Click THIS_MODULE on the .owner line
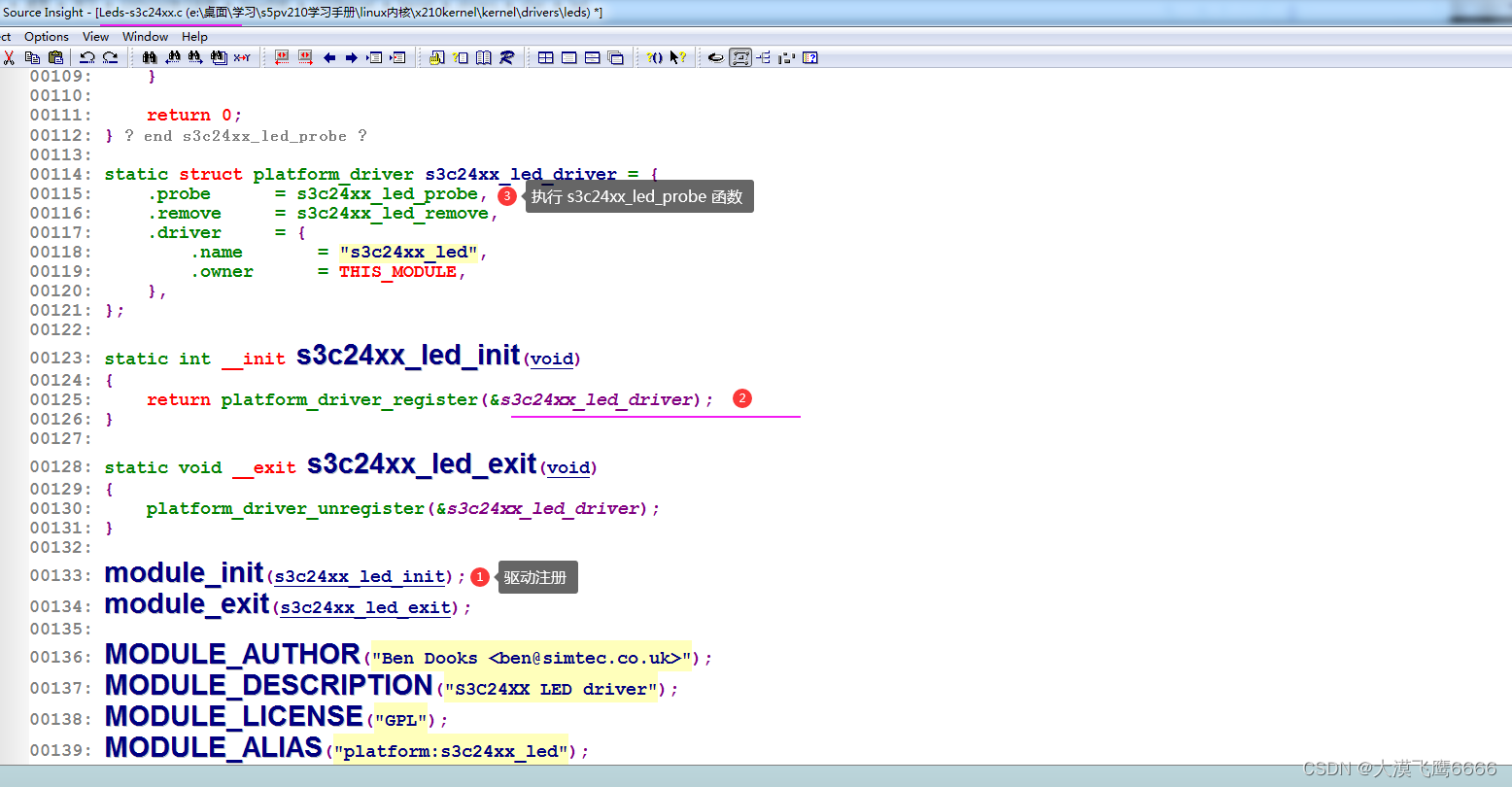This screenshot has width=1512, height=787. point(397,271)
